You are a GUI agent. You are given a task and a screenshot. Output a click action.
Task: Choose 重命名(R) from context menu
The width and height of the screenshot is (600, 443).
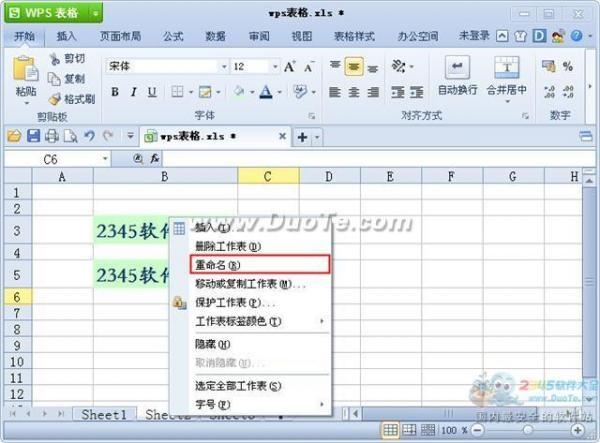[259, 264]
